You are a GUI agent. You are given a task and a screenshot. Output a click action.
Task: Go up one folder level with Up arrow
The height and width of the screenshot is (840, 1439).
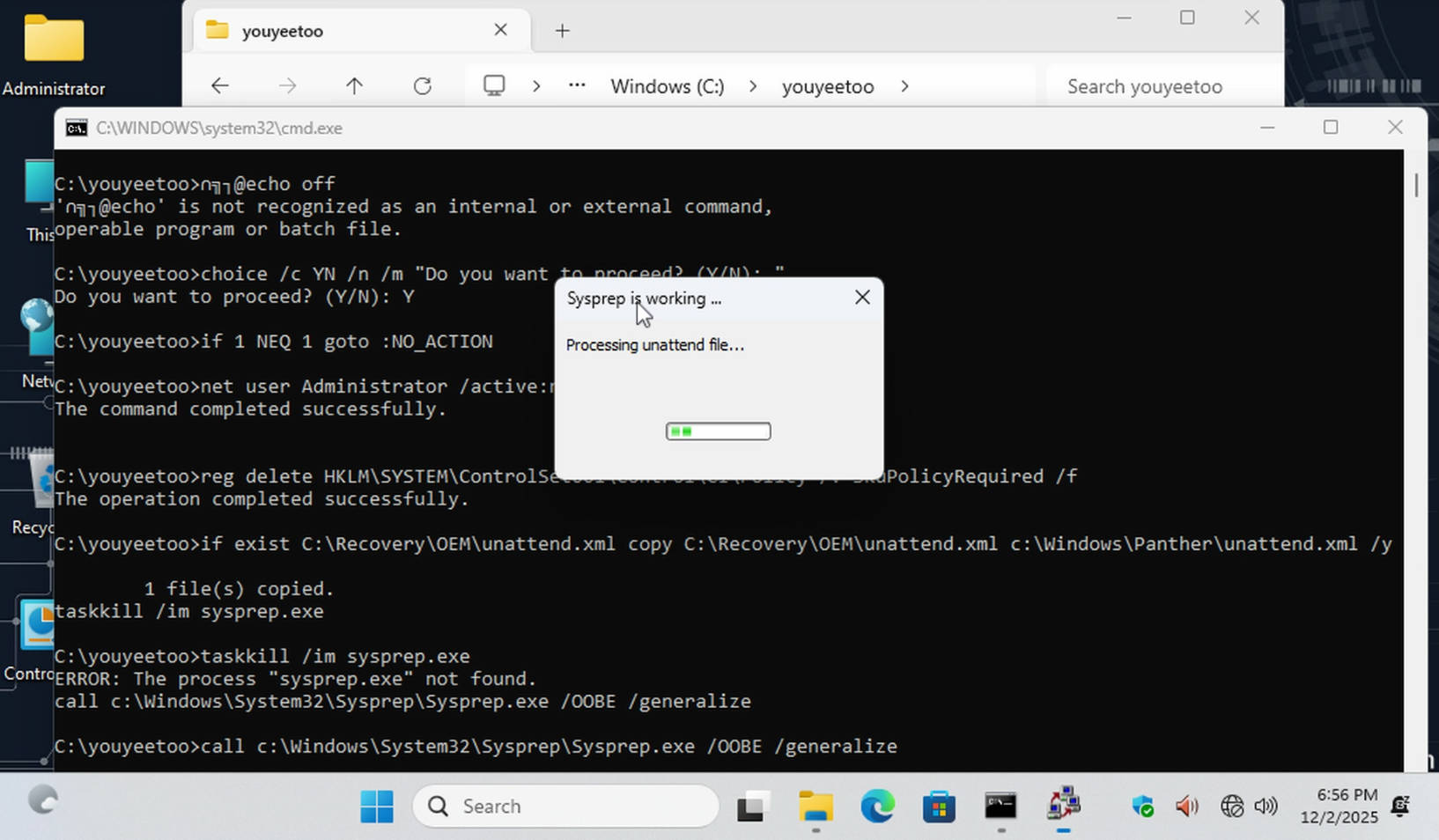coord(354,86)
